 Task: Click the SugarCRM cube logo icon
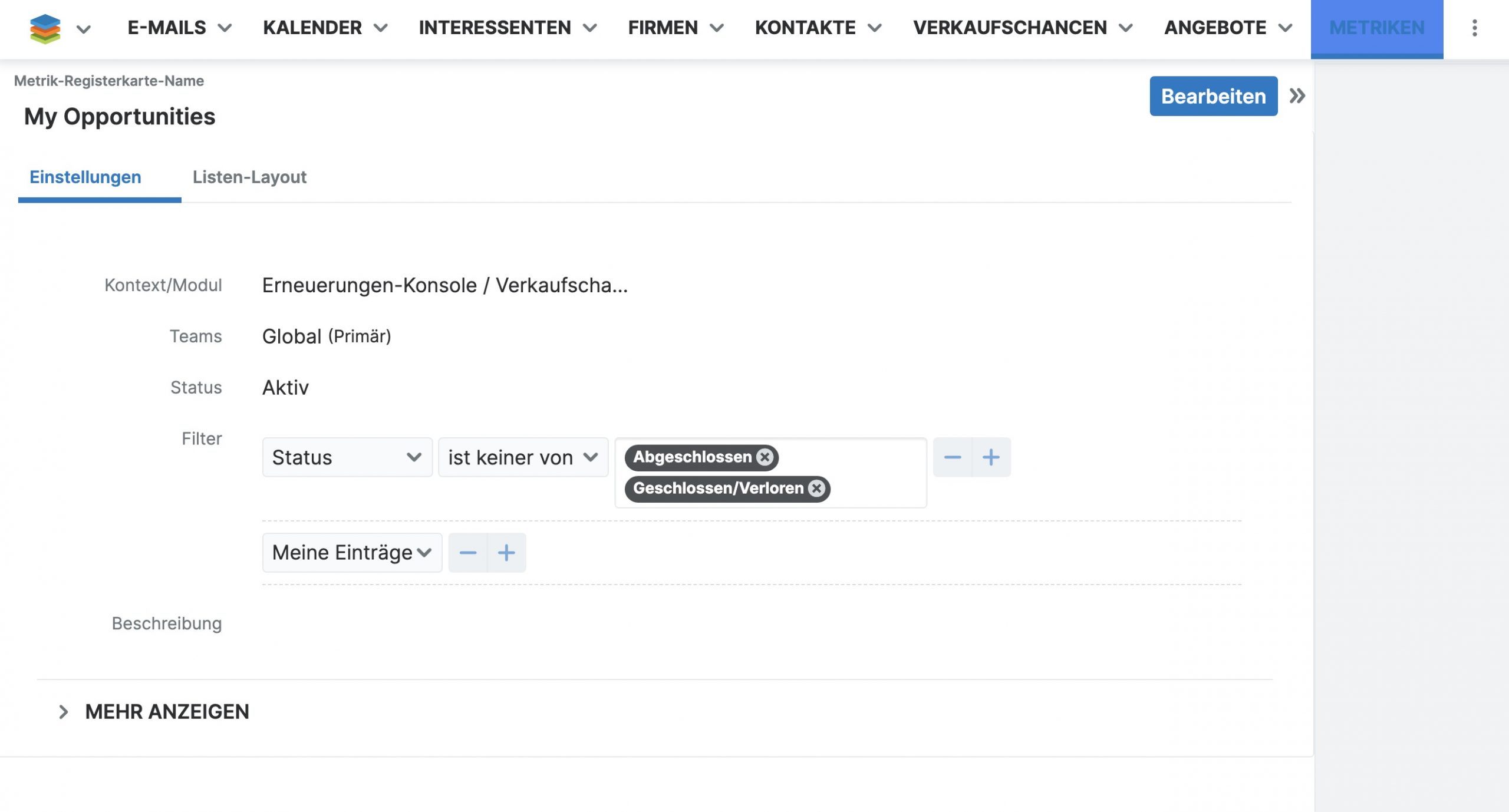click(45, 28)
